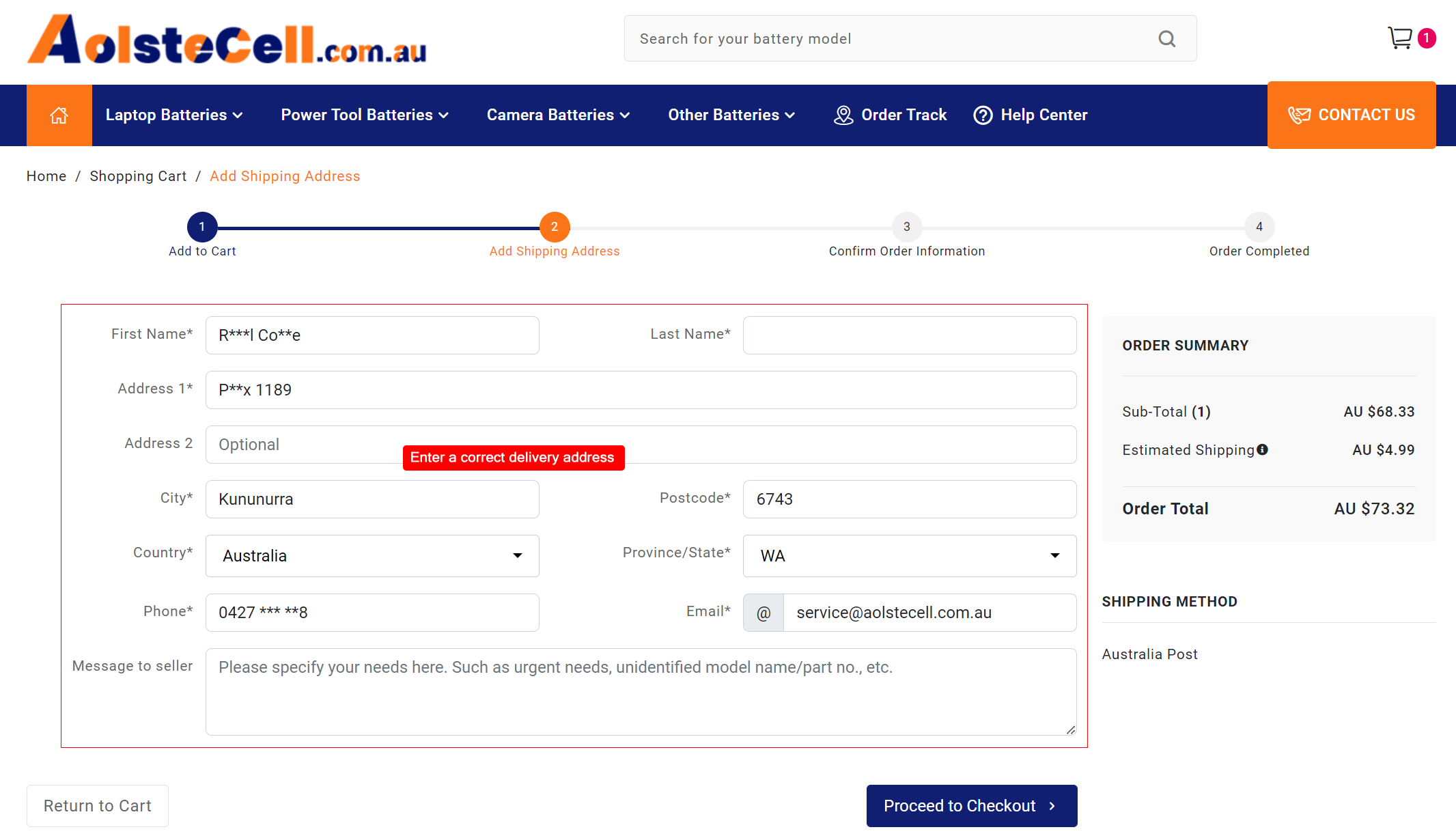Click the 'Enter a correct delivery address' error
1456x836 pixels.
tap(514, 458)
